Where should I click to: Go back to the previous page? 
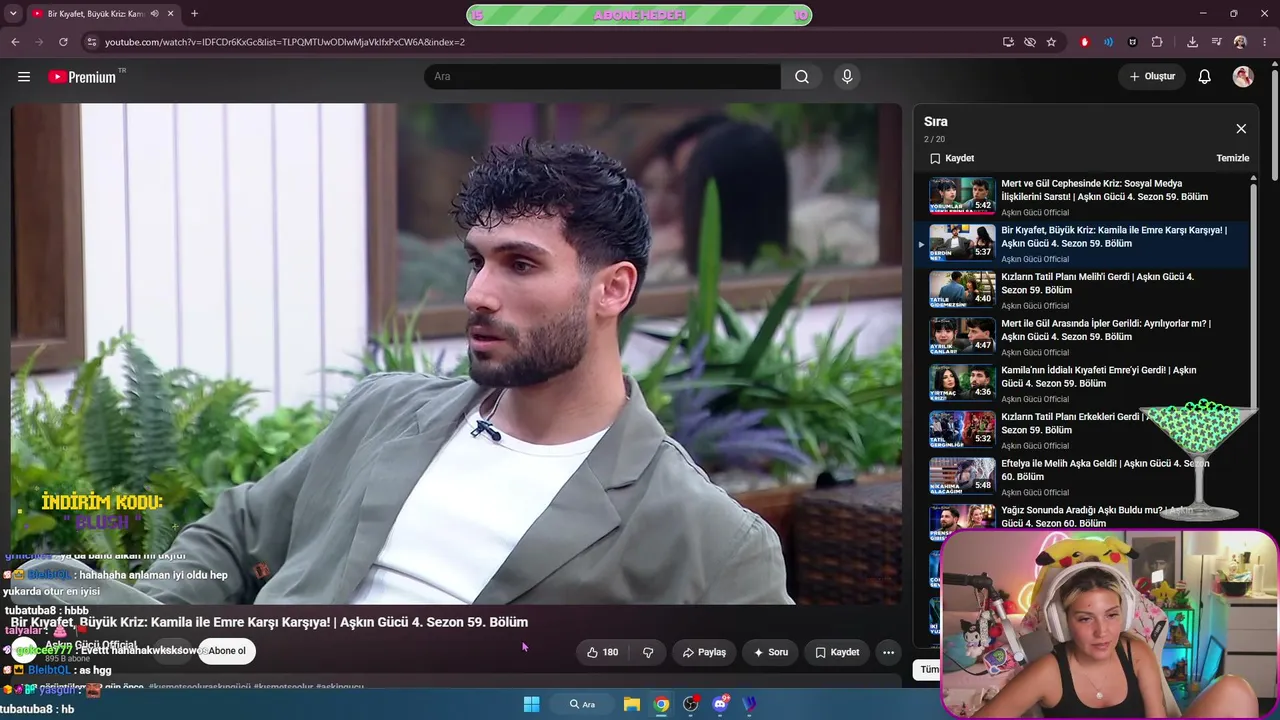[x=15, y=42]
